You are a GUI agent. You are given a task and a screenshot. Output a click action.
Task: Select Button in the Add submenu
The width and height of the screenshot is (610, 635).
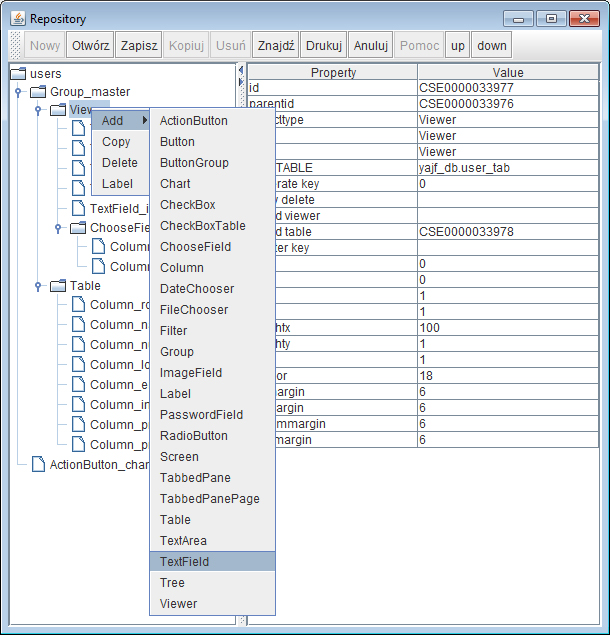213,142
